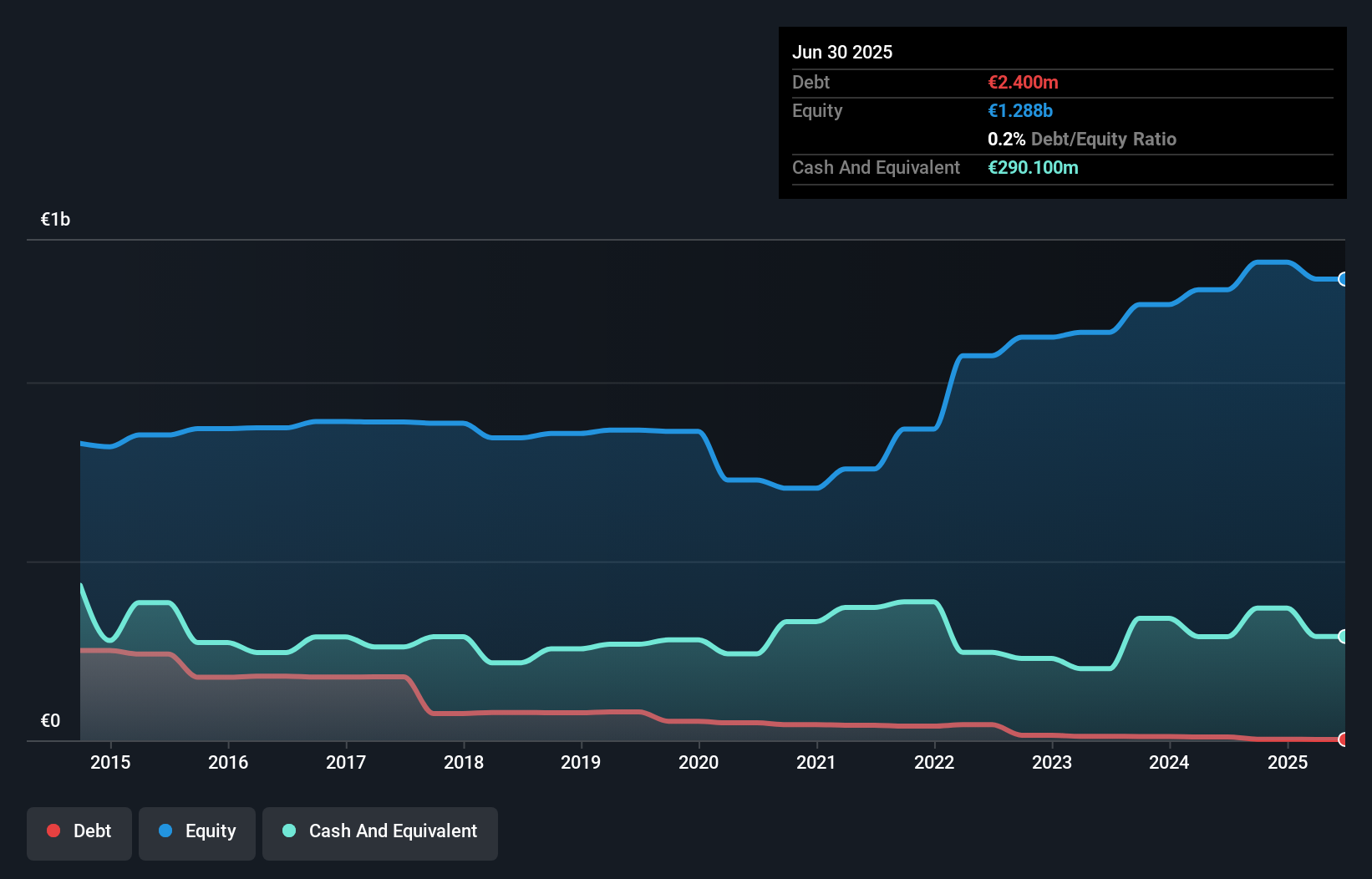
Task: Click the teal Cash And Equivalent legend dot
Action: (x=288, y=831)
